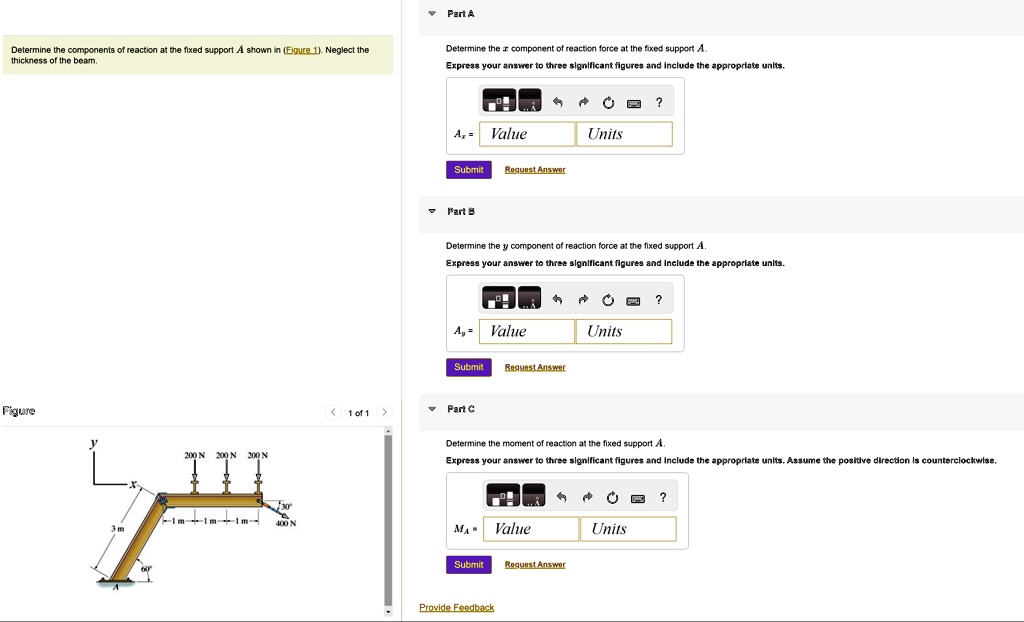Collapse the Part B section

pyautogui.click(x=431, y=212)
